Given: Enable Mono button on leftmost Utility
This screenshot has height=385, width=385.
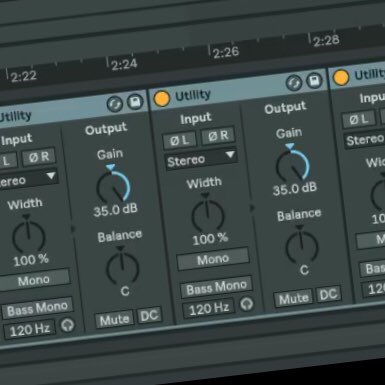Looking at the screenshot, I should point(34,280).
